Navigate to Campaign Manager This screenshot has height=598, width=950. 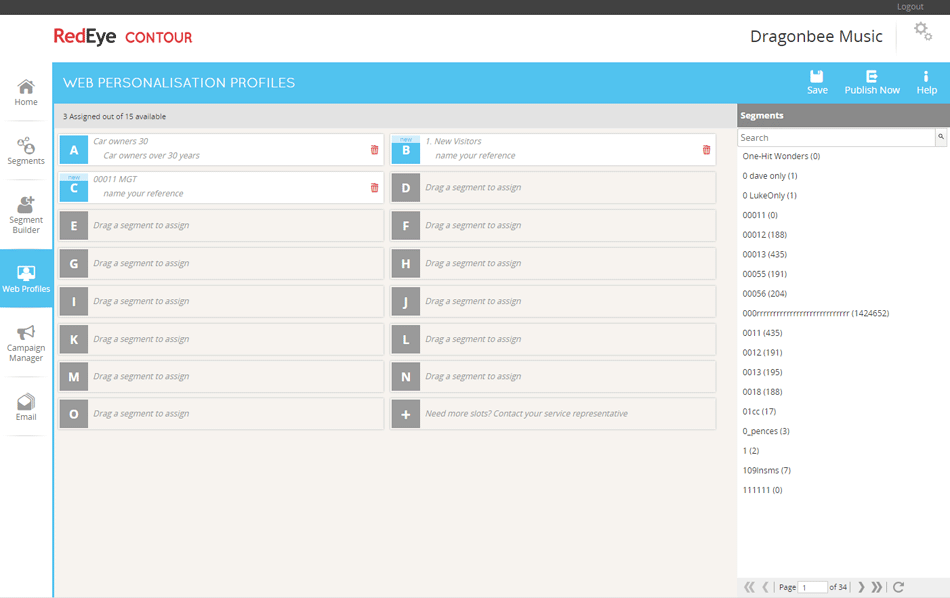(x=26, y=343)
